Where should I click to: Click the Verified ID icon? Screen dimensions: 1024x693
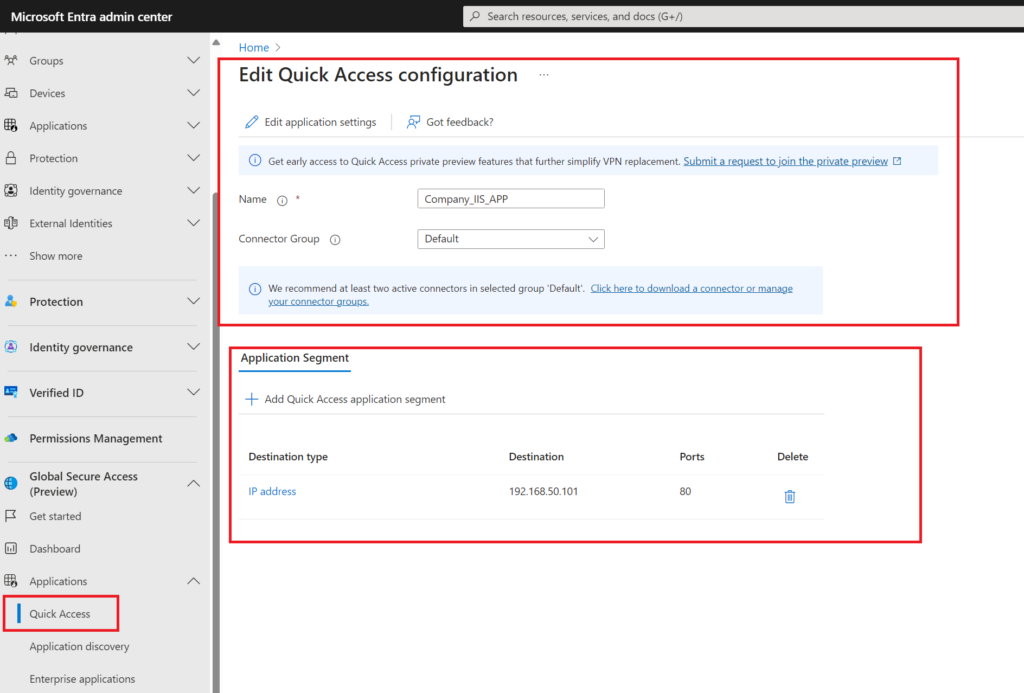[11, 393]
